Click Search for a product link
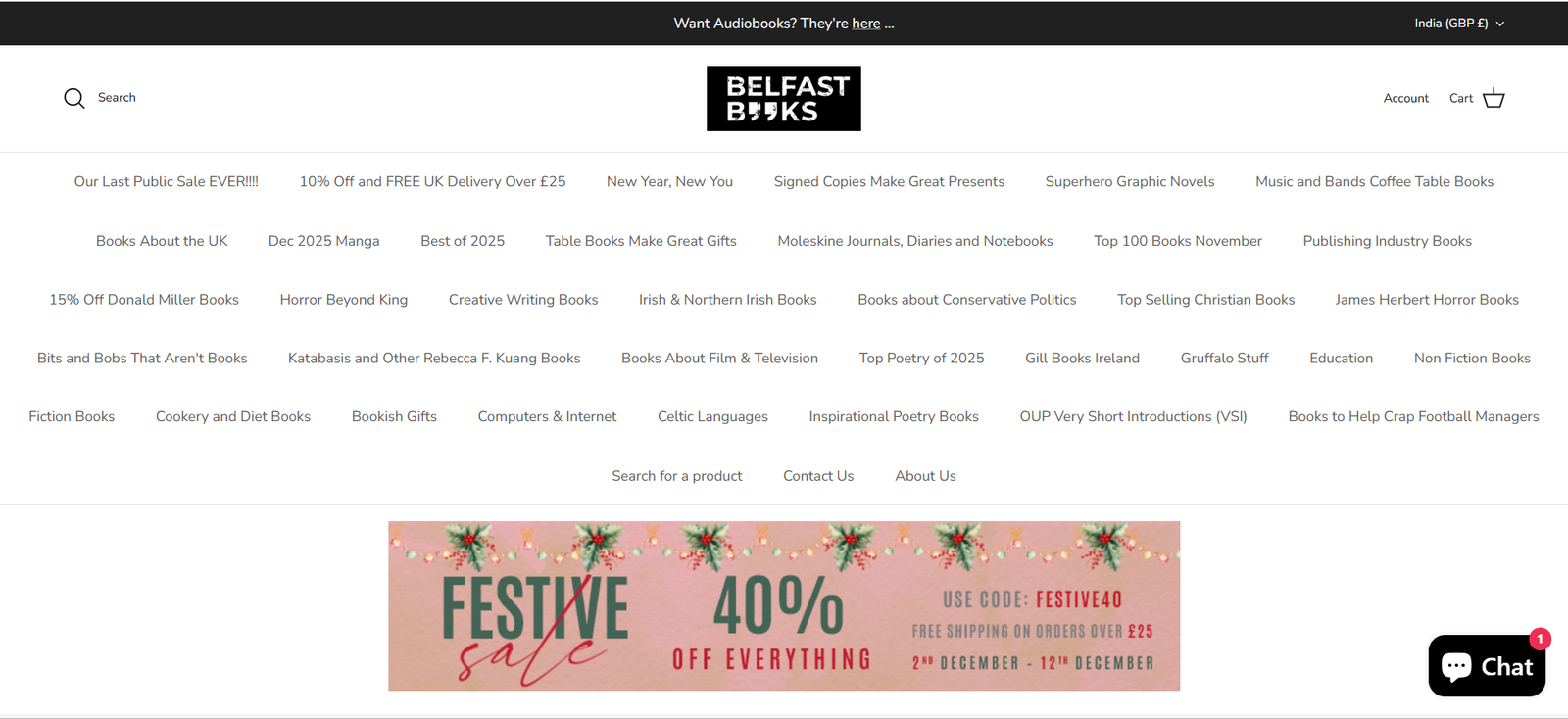Screen dimensions: 1568x719 [676, 476]
